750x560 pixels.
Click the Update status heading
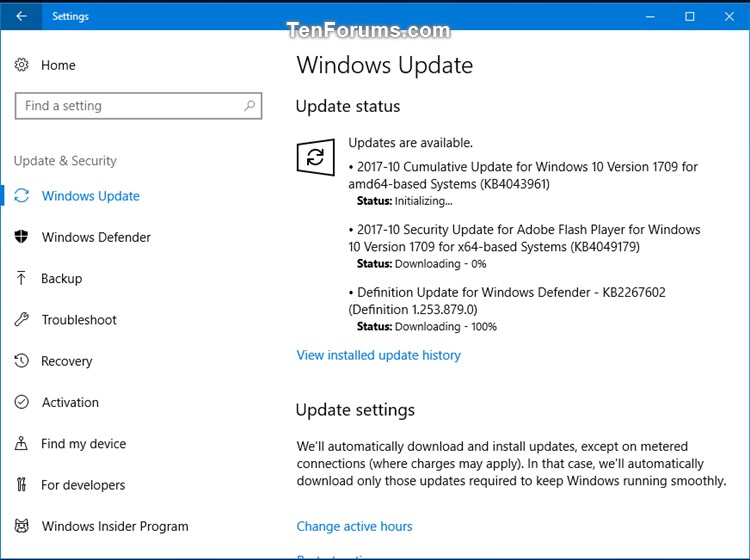[348, 106]
